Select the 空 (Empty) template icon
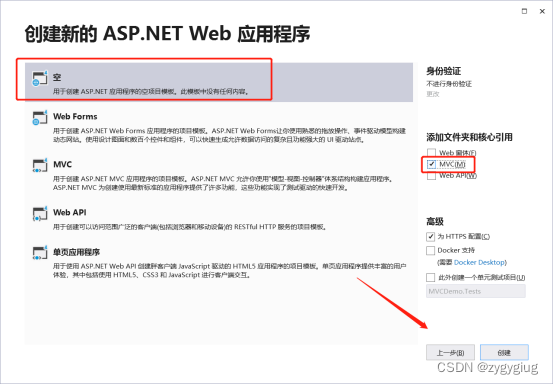 click(40, 78)
